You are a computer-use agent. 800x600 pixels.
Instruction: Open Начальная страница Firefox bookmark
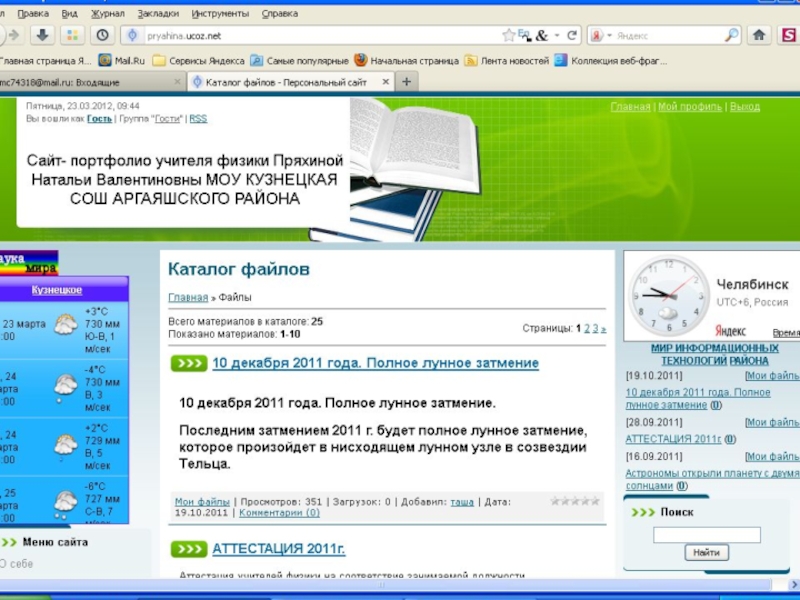coord(407,61)
